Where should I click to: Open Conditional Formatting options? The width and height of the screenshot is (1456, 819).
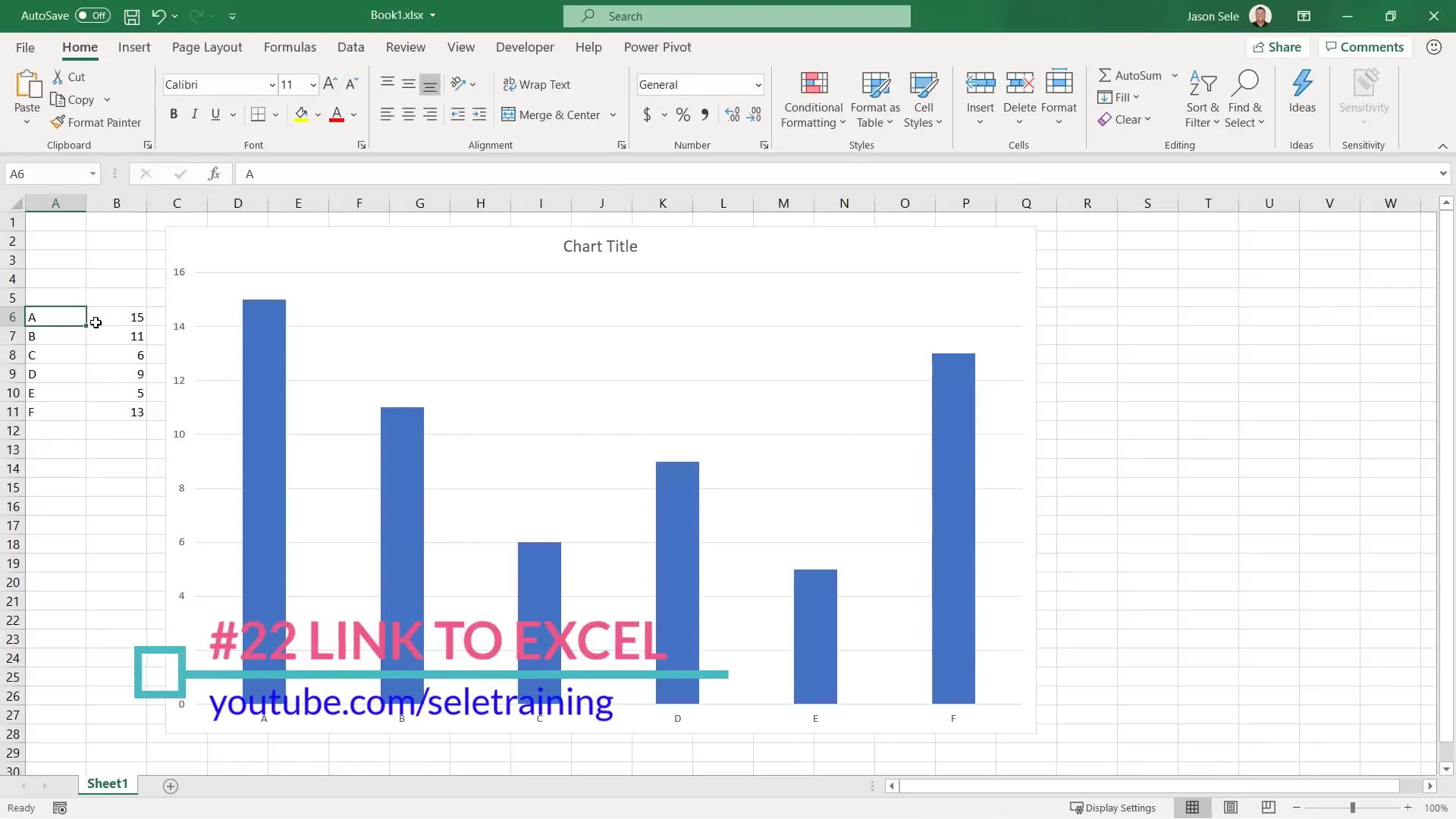[x=813, y=97]
